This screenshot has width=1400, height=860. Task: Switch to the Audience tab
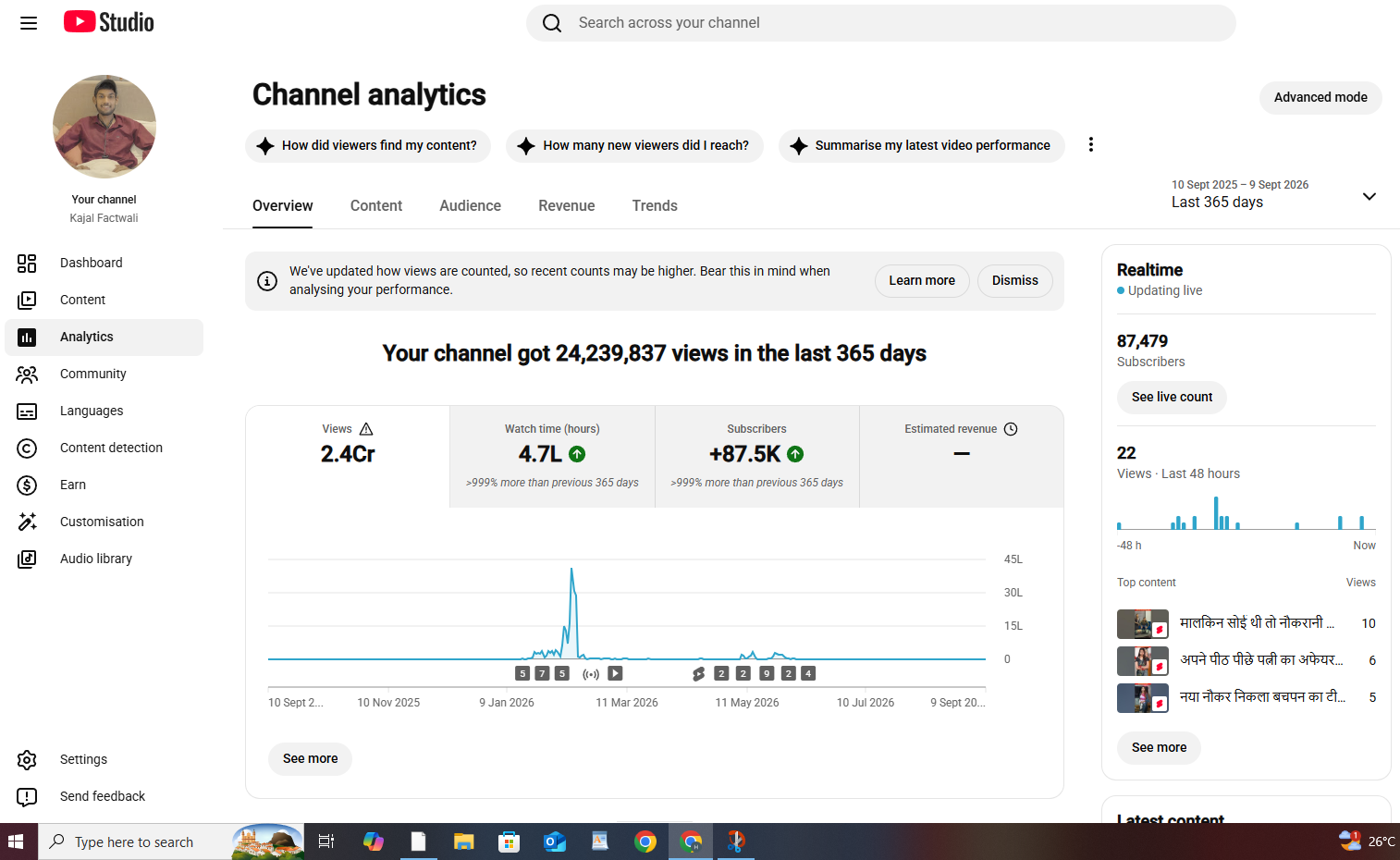pyautogui.click(x=470, y=205)
